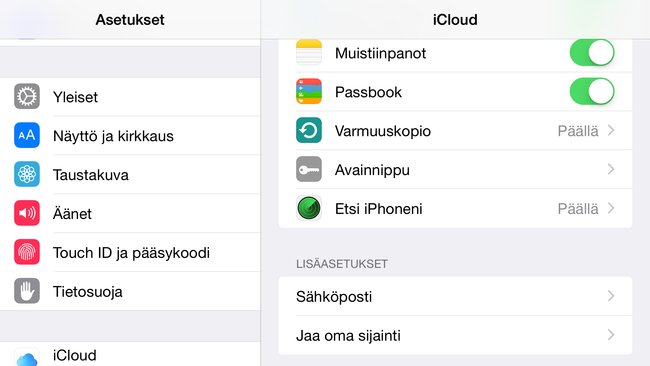Select iCloud in the settings sidebar

130,354
